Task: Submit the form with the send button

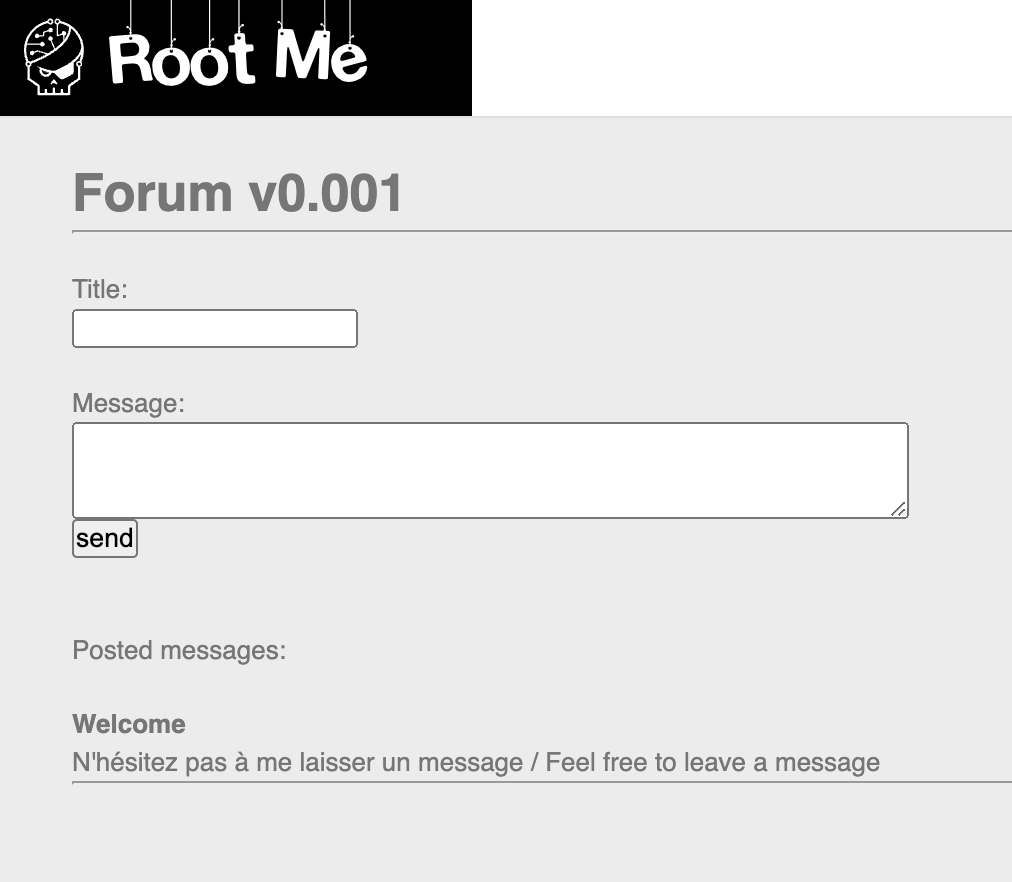Action: click(105, 538)
